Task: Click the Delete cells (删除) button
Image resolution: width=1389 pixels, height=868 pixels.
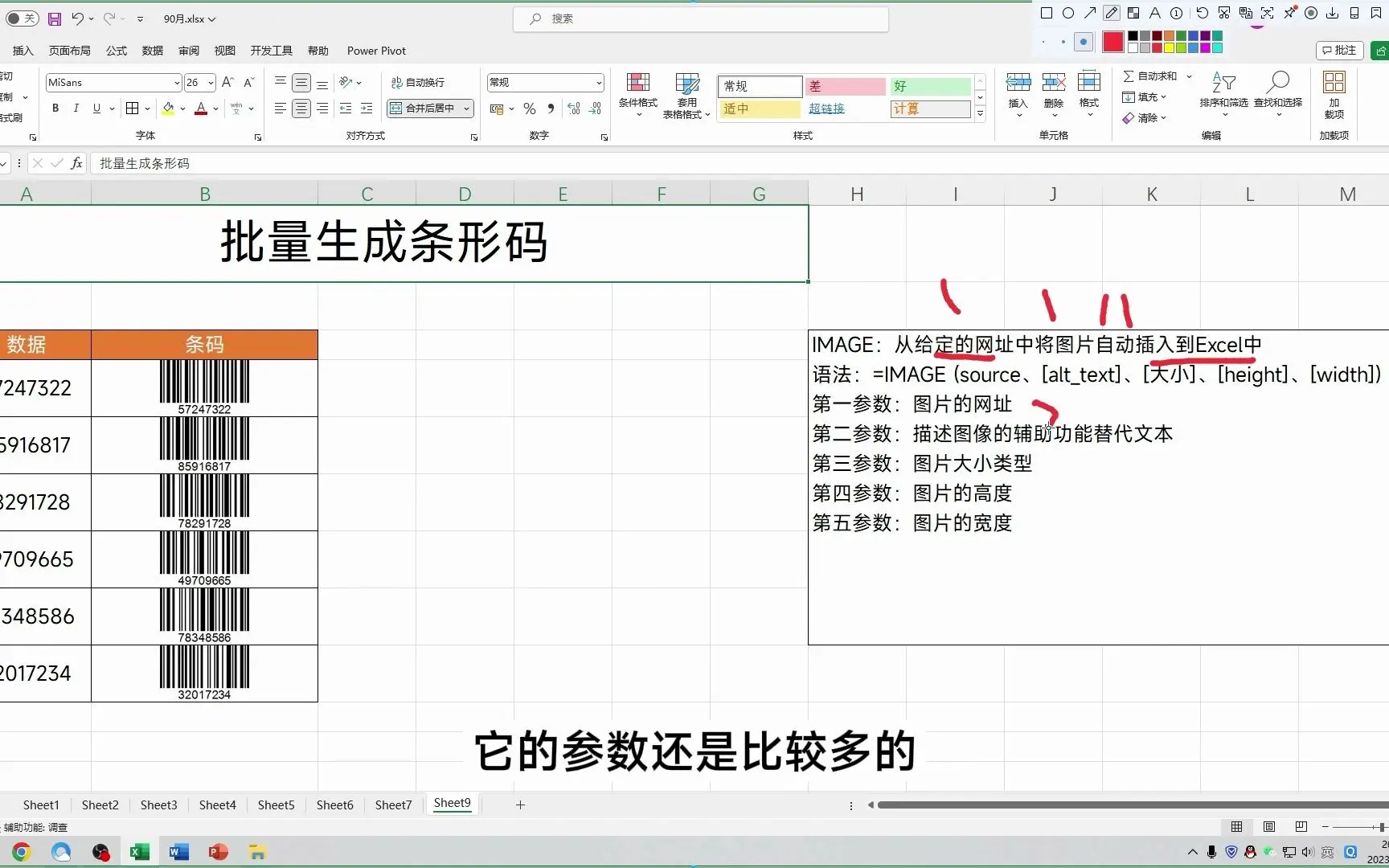Action: click(1054, 95)
